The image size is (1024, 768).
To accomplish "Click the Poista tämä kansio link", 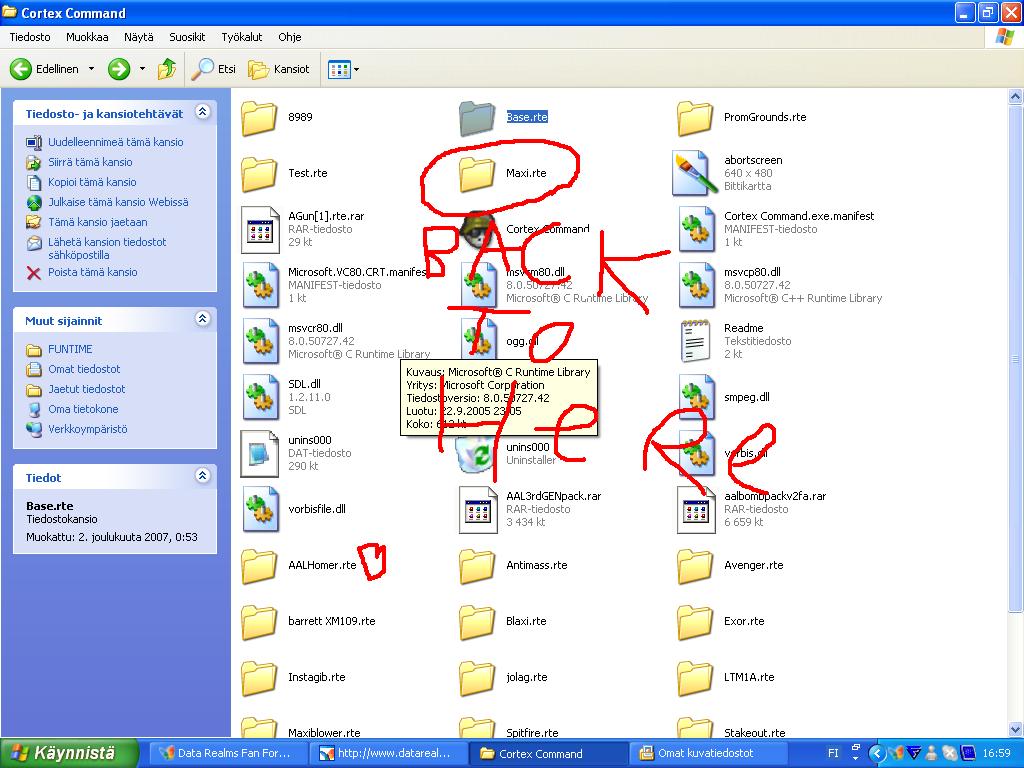I will pyautogui.click(x=92, y=272).
